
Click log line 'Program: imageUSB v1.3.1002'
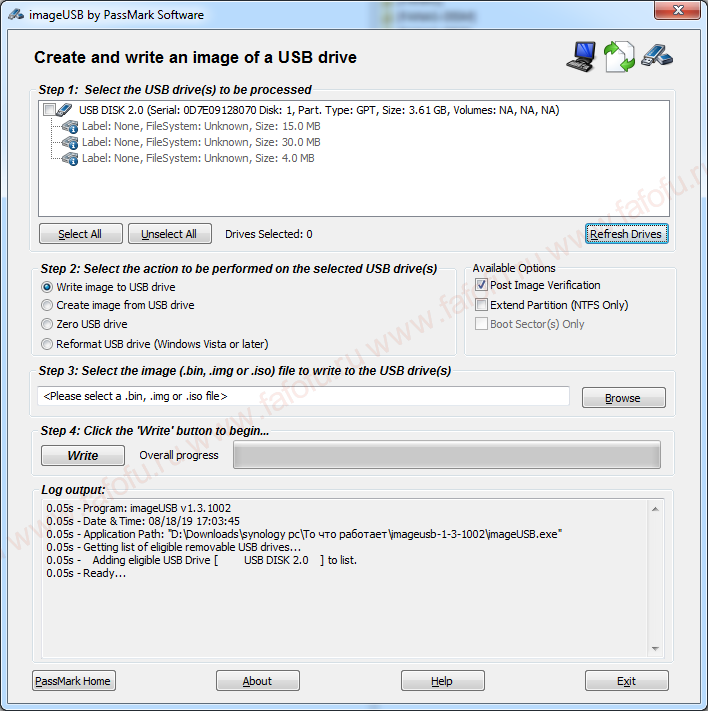tap(138, 508)
